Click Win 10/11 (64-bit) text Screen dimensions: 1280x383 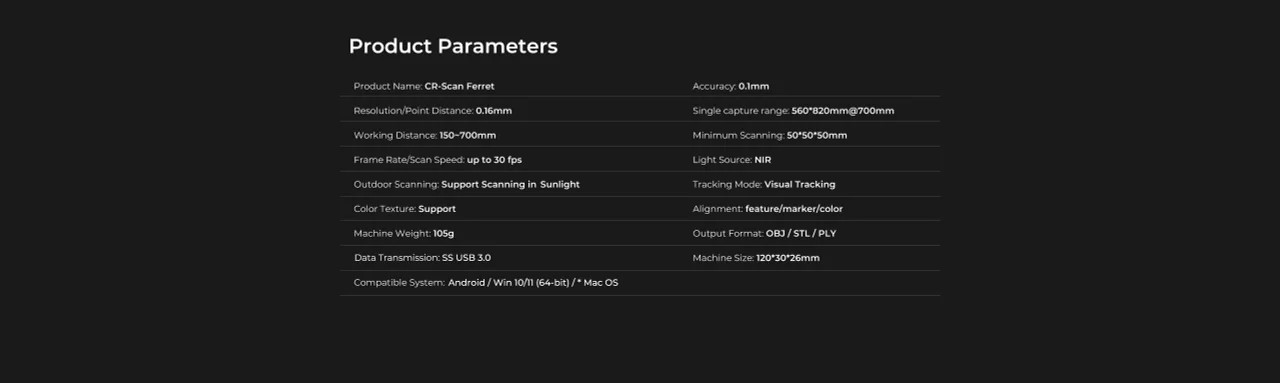click(x=531, y=283)
